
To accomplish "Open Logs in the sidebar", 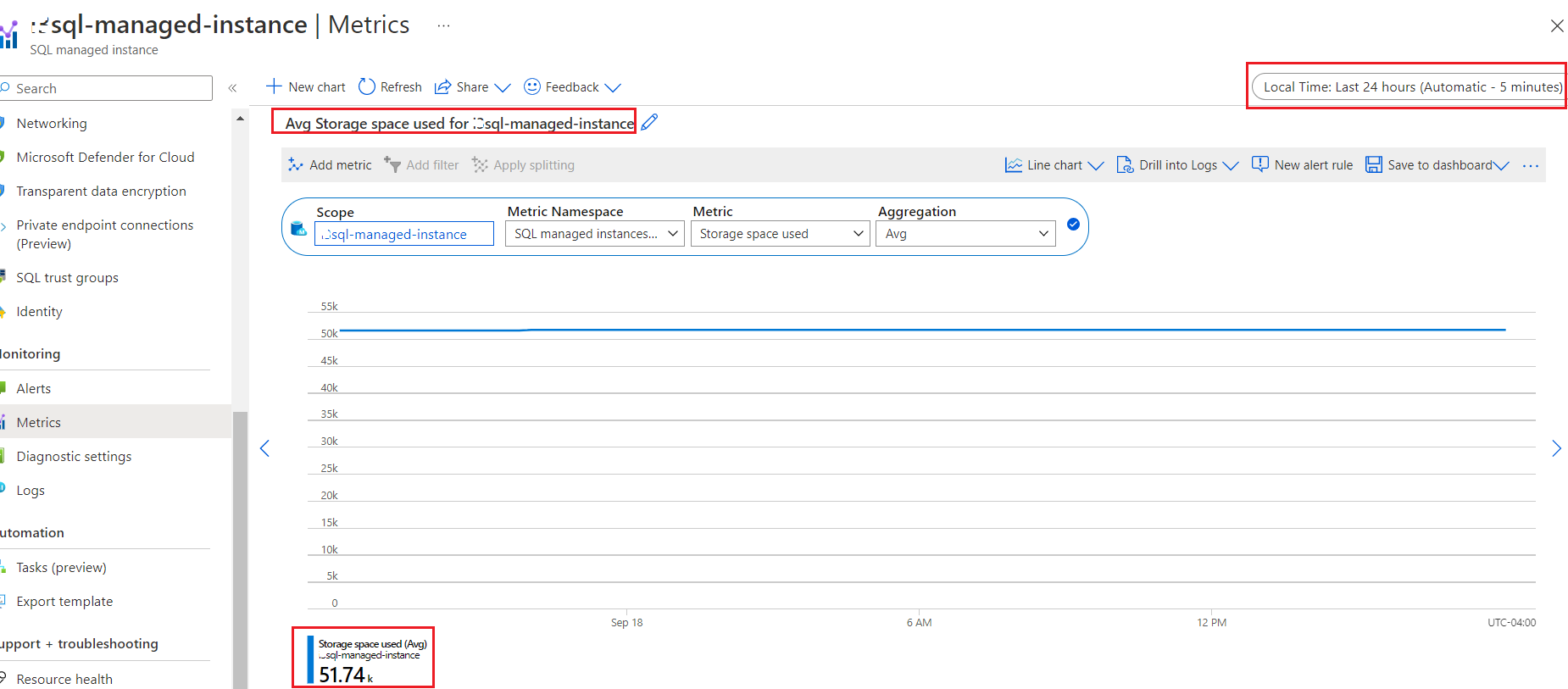I will (31, 490).
